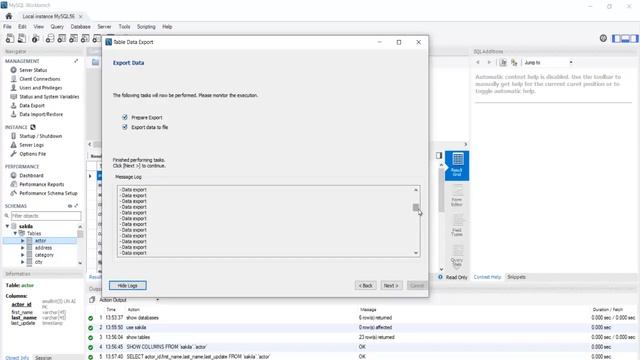Switch to the Snippets tab
640x360 pixels.
coord(516,277)
